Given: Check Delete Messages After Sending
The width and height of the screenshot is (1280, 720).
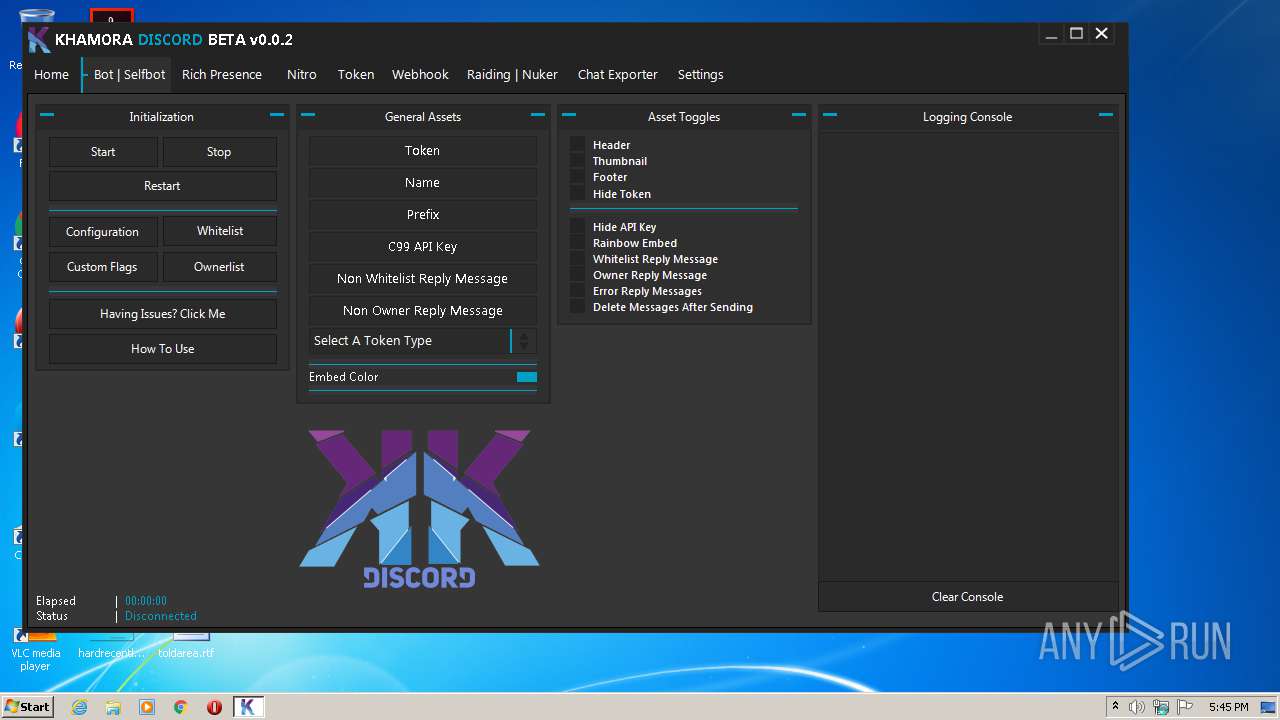Looking at the screenshot, I should [577, 307].
